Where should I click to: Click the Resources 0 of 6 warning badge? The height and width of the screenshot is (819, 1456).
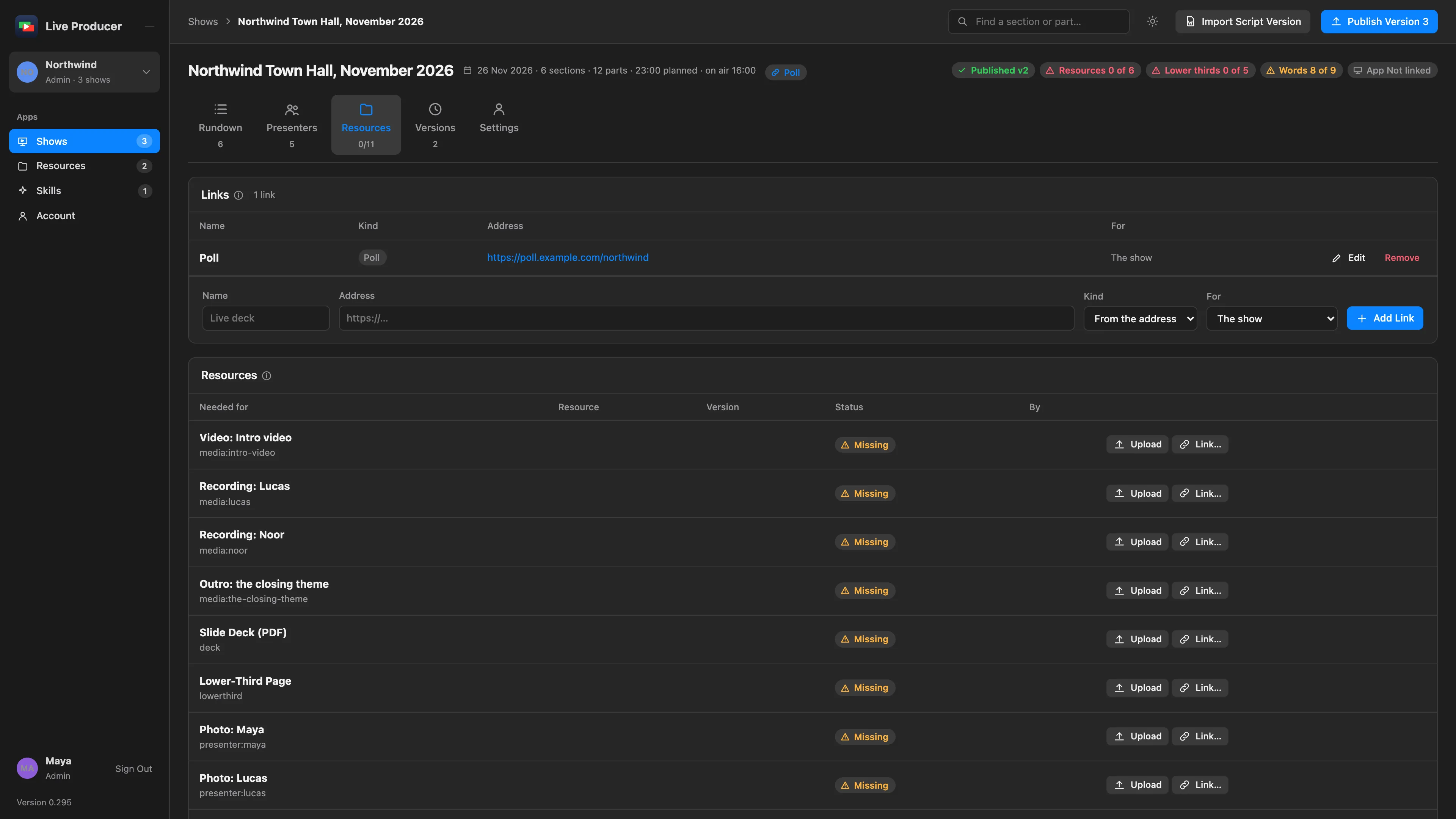click(1090, 70)
